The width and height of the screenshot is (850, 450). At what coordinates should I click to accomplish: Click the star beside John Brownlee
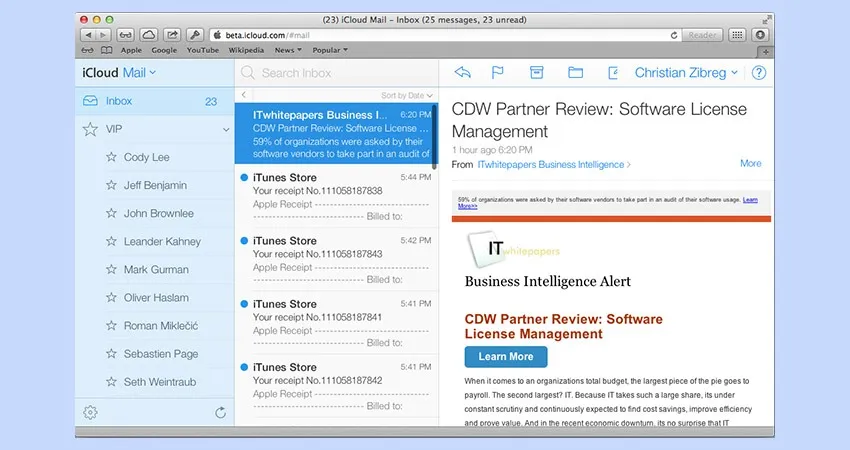(111, 213)
